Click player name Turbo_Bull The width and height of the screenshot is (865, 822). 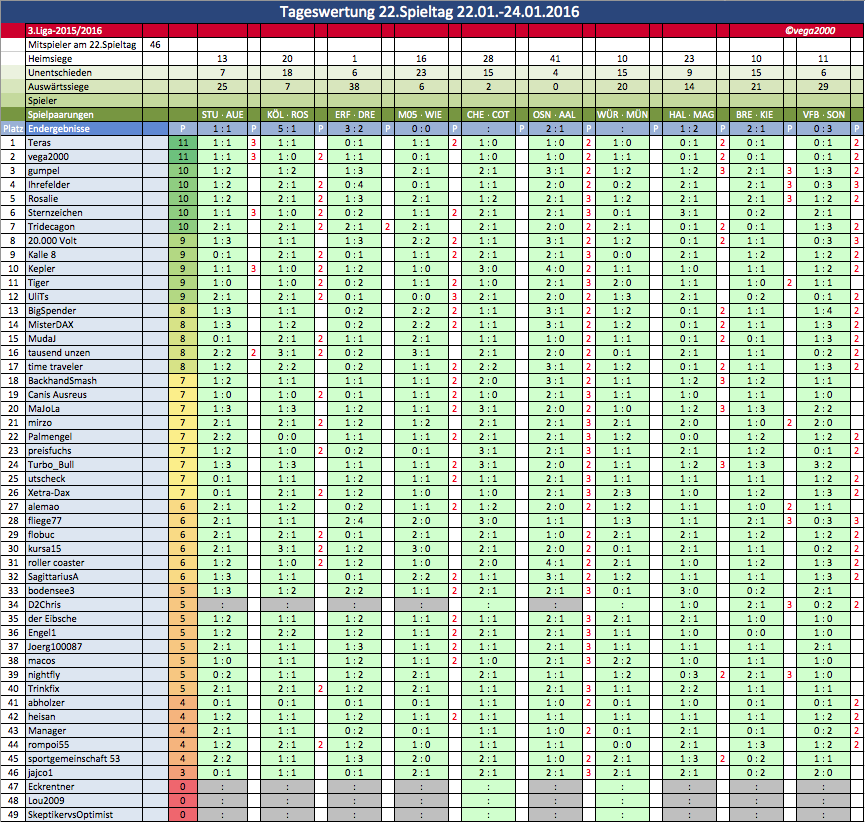(51, 465)
